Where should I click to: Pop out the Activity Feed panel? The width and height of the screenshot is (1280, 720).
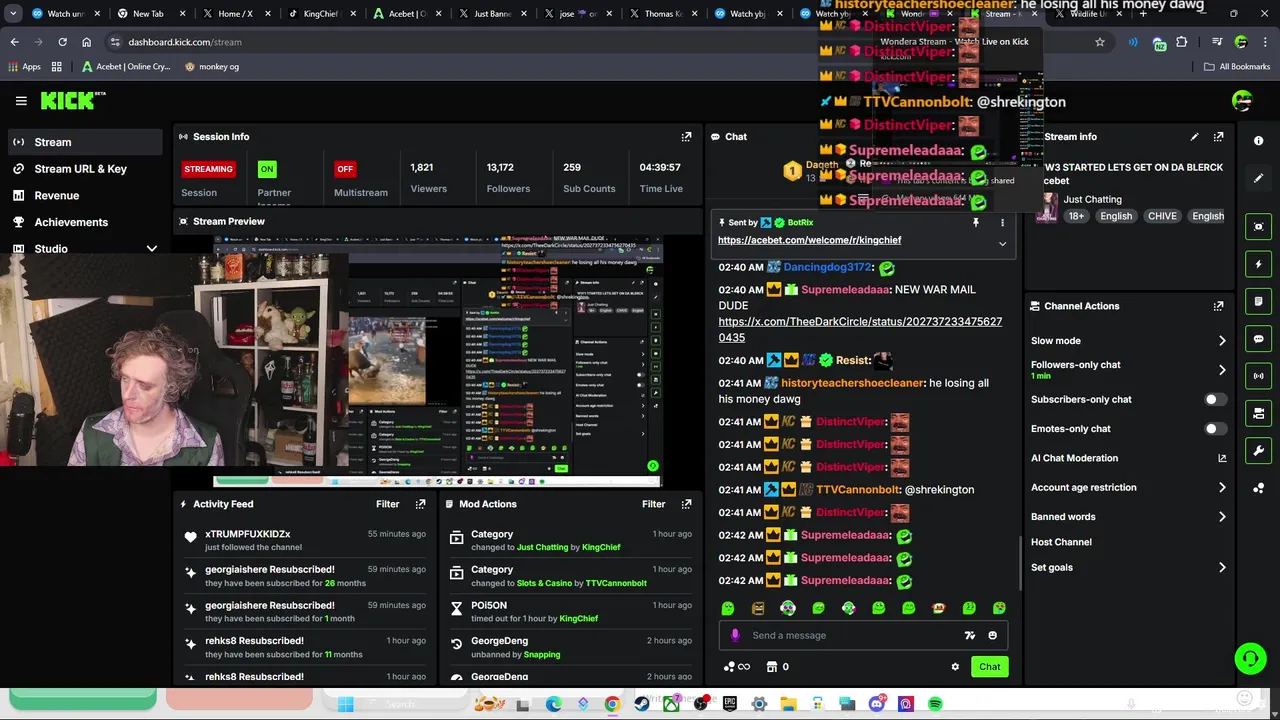coord(420,504)
